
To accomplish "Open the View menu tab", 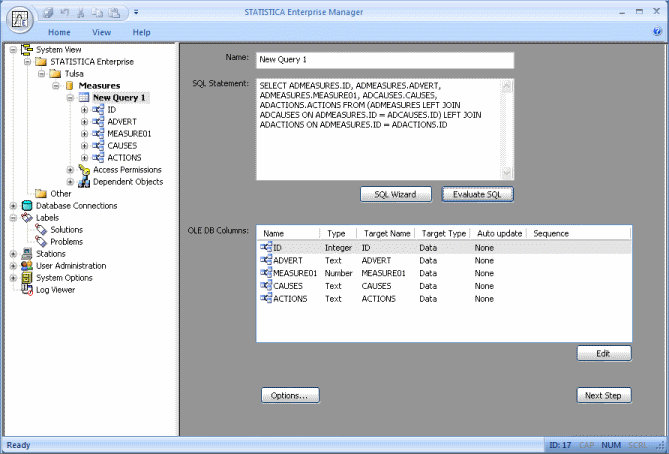I will pyautogui.click(x=103, y=32).
